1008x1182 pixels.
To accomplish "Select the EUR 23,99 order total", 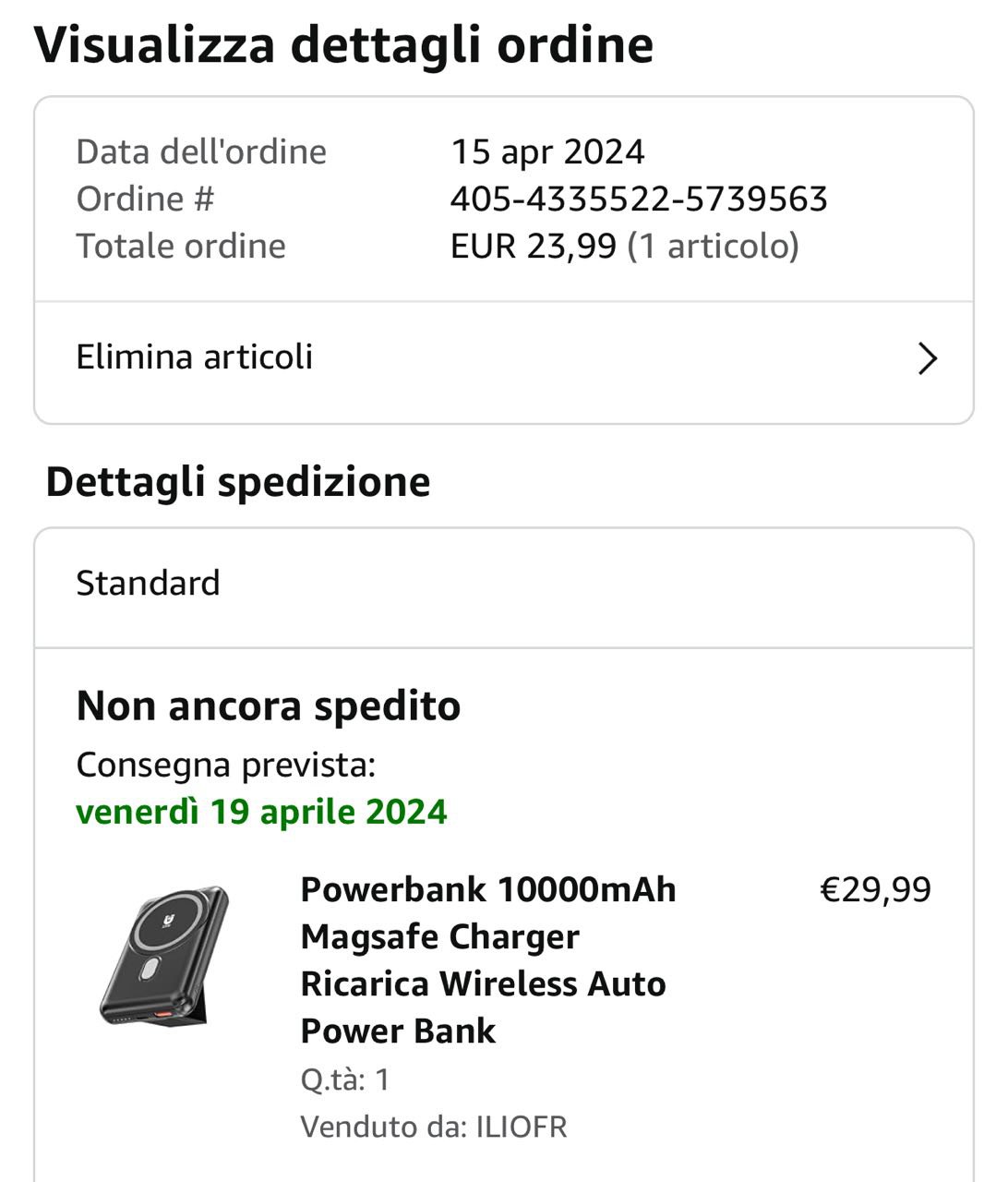I will coord(533,247).
